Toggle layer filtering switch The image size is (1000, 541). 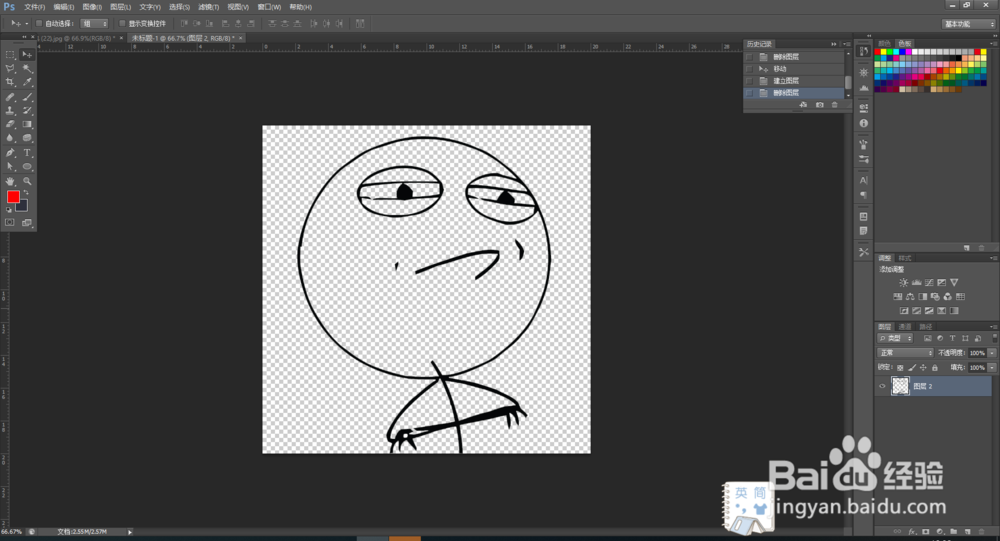[994, 338]
